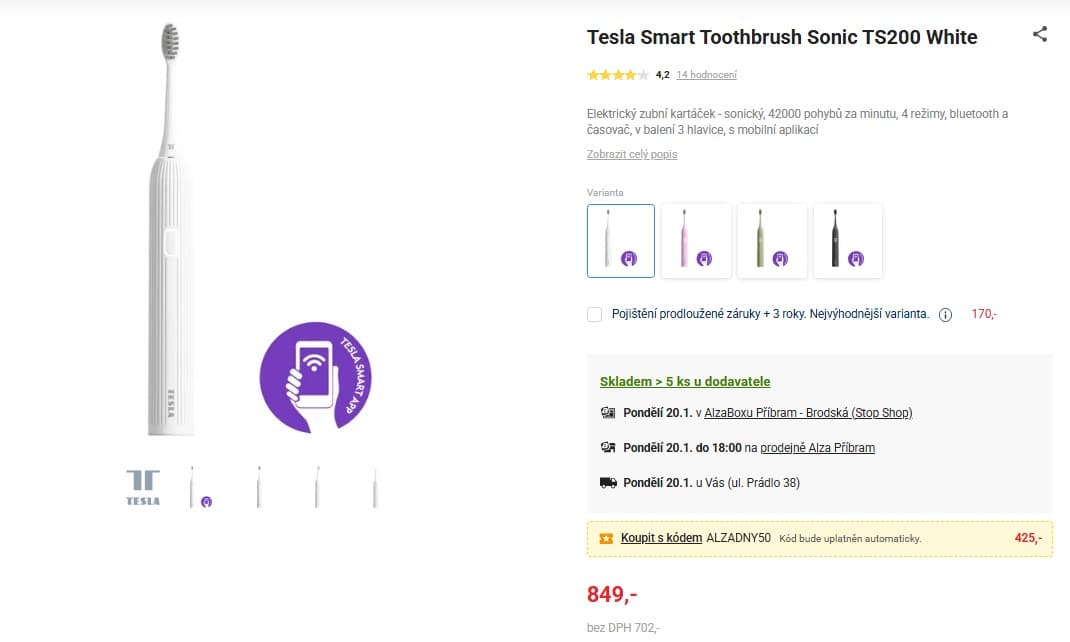The width and height of the screenshot is (1070, 642).
Task: Open the Tesla brand logo thumbnail
Action: (143, 486)
